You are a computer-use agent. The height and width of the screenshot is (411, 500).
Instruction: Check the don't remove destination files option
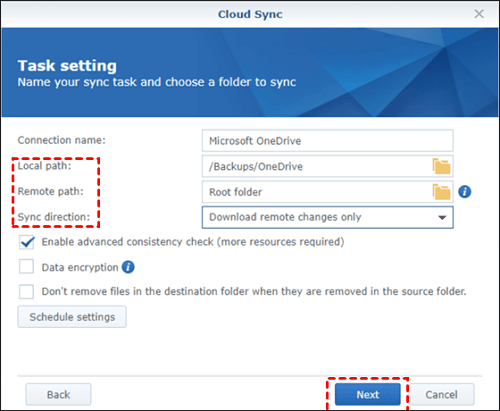coord(26,291)
